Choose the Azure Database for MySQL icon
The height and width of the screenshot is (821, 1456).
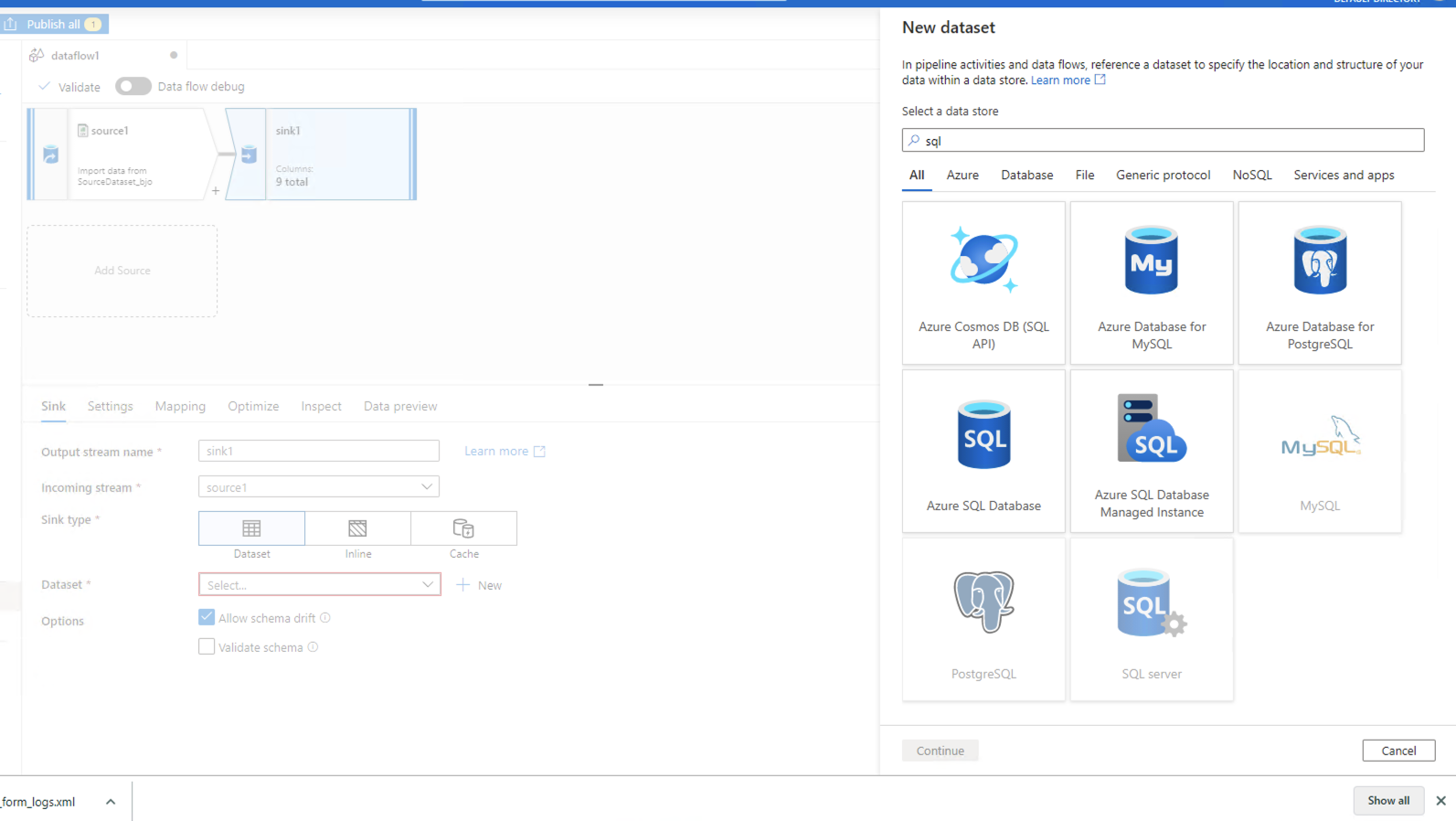click(1152, 261)
